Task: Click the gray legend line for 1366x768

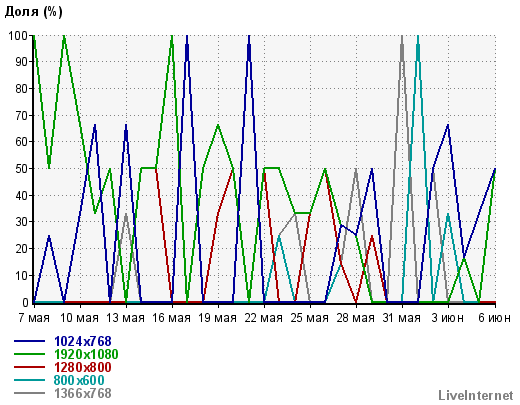Action: [29, 393]
